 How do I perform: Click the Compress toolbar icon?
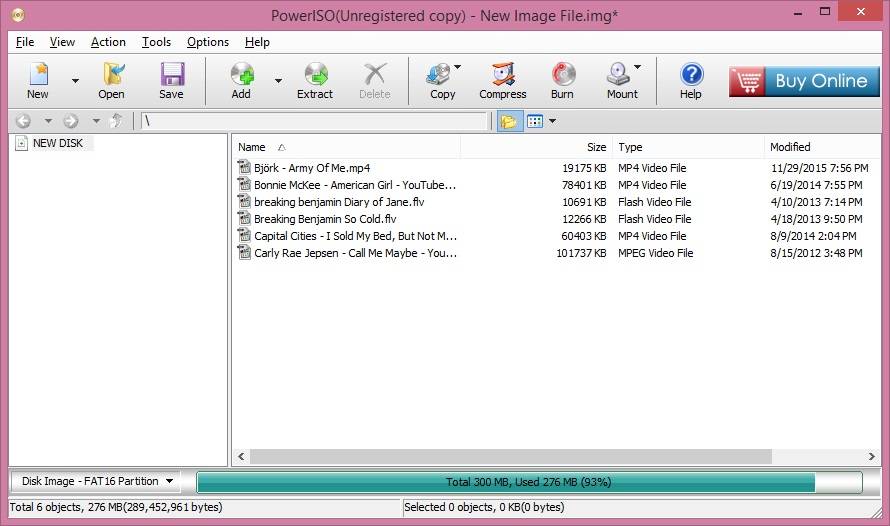coord(503,81)
